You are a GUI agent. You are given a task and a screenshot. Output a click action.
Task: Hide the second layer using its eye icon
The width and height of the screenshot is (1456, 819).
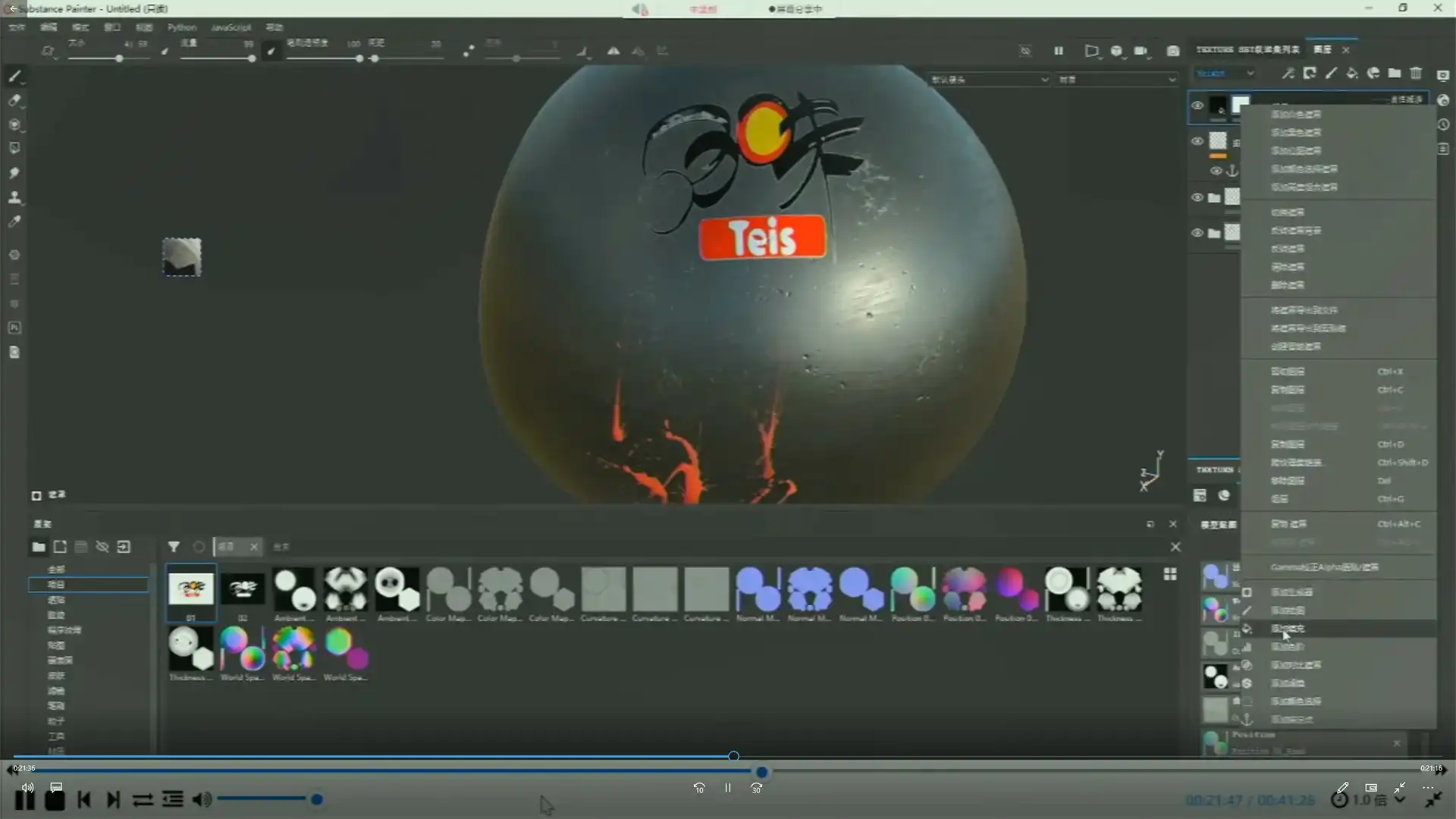click(1197, 141)
